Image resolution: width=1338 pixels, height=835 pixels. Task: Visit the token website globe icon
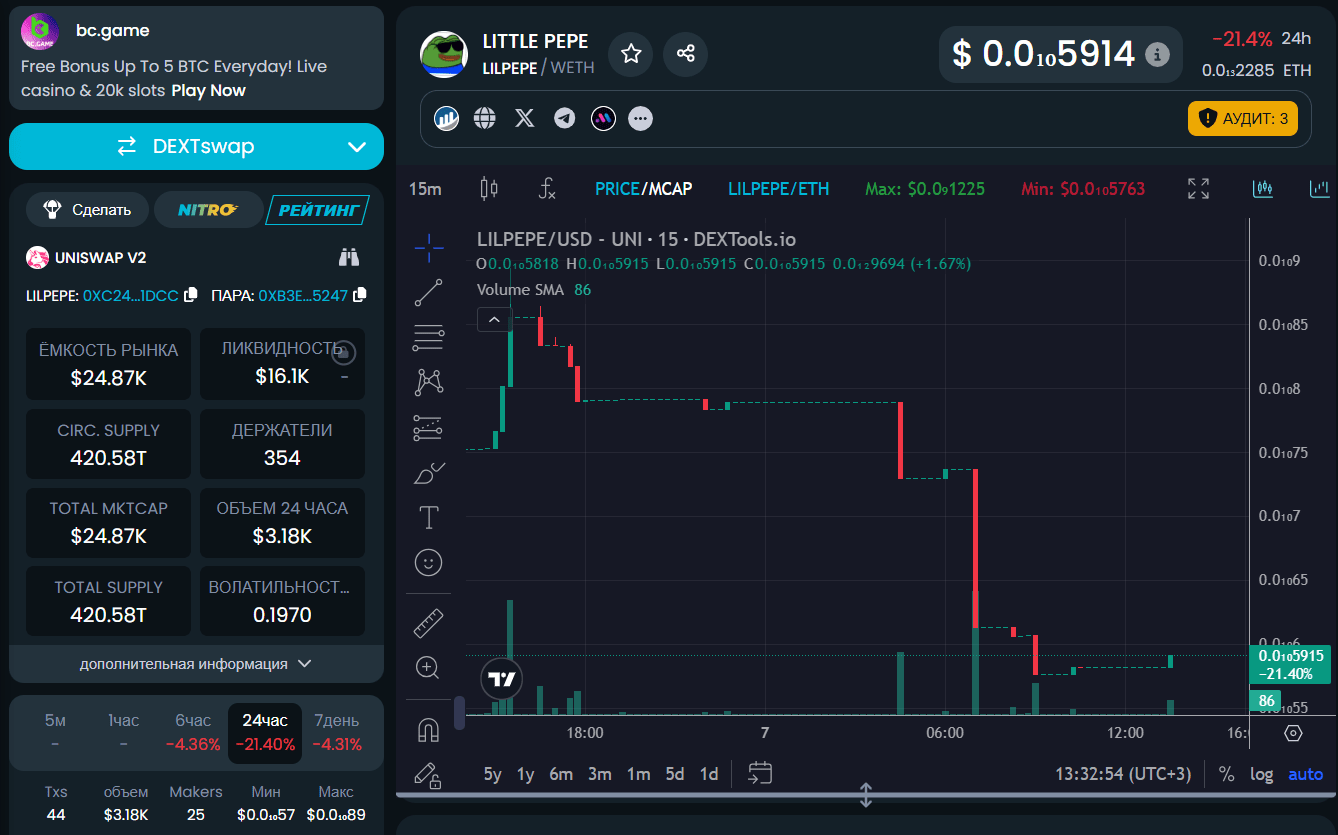(485, 118)
